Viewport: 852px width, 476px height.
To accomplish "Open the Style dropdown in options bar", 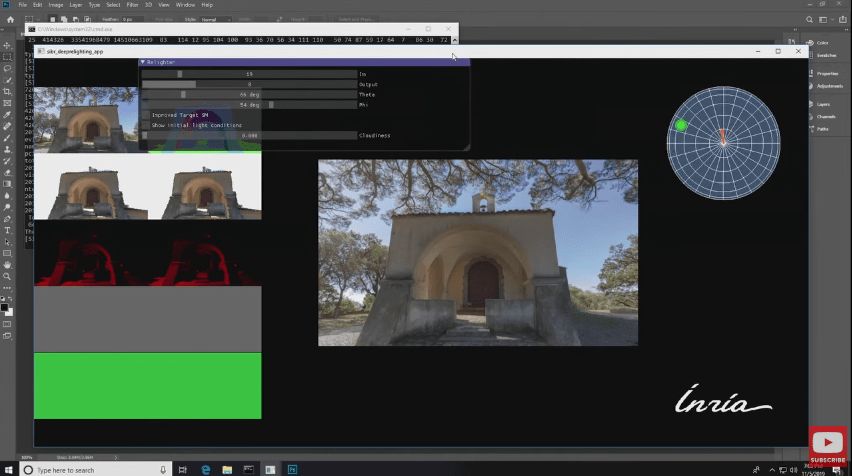I will 216,20.
